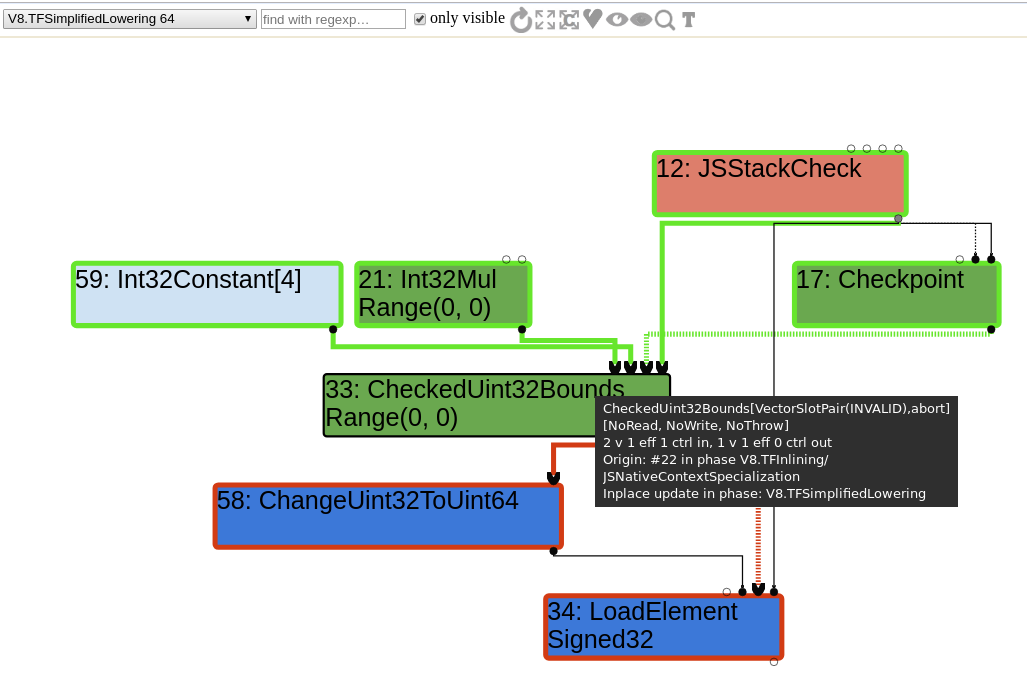Click the output dot of Checkpoint node
1027x677 pixels.
[x=991, y=329]
